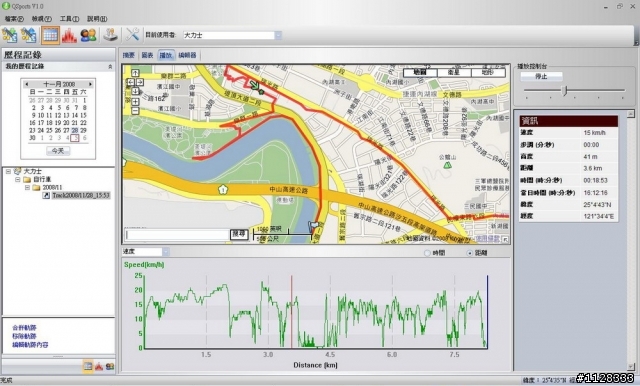The image size is (640, 386).
Task: Switch to the 播放 tab
Action: pyautogui.click(x=166, y=55)
